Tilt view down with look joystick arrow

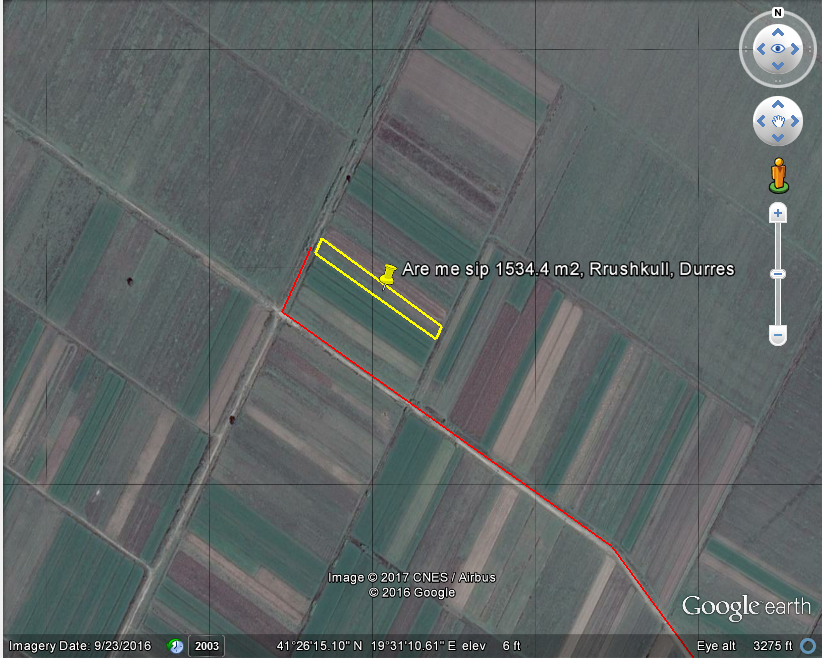tap(778, 66)
